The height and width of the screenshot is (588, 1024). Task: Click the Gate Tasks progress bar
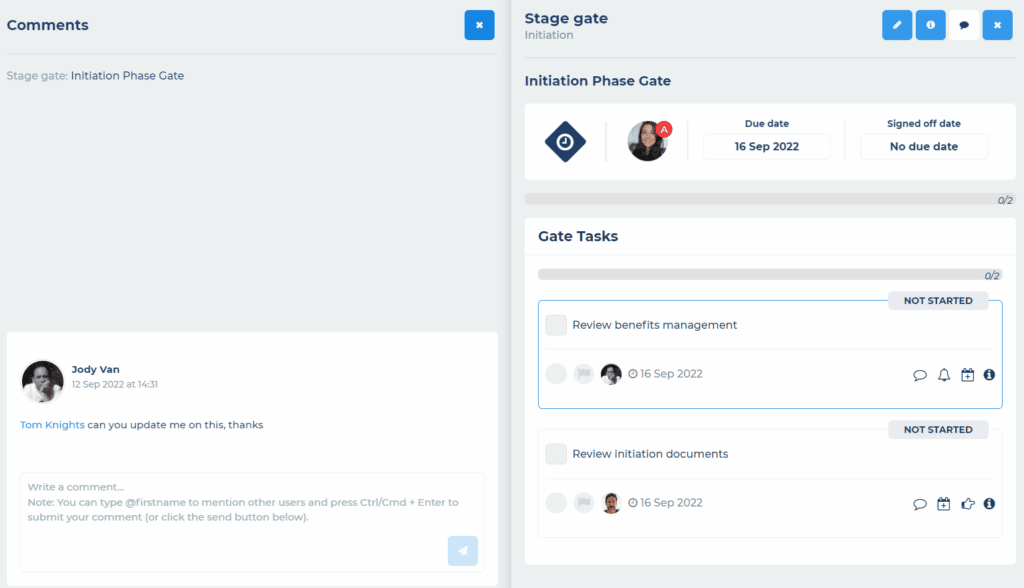pos(769,274)
